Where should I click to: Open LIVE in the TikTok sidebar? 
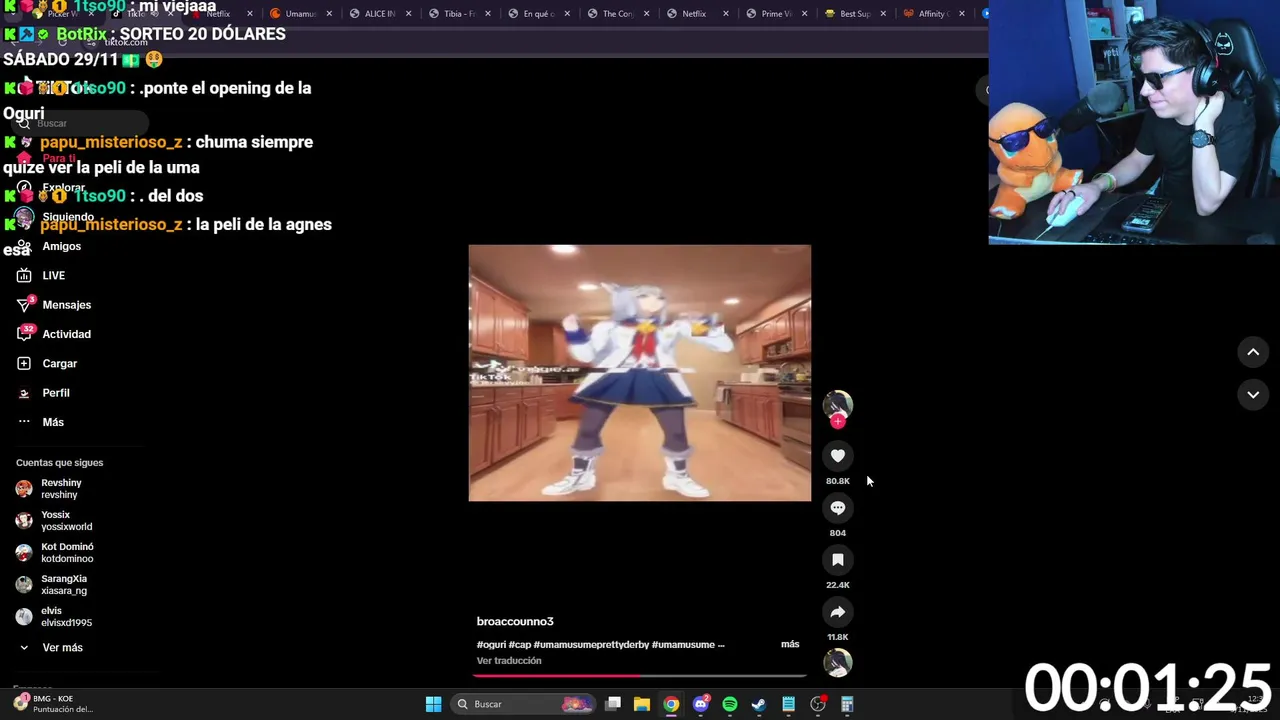pos(42,275)
